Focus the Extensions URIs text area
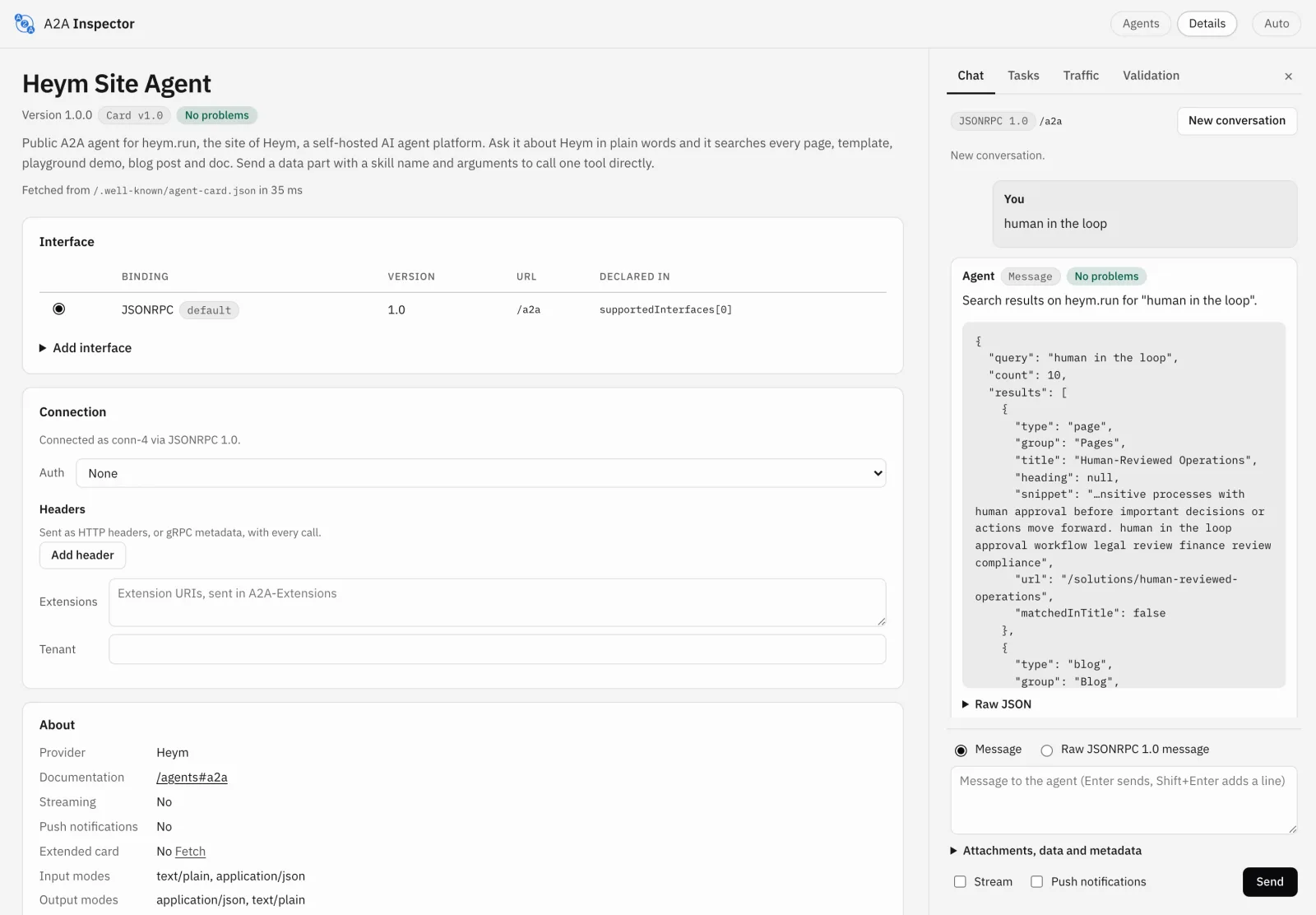Image resolution: width=1316 pixels, height=915 pixels. [x=497, y=602]
